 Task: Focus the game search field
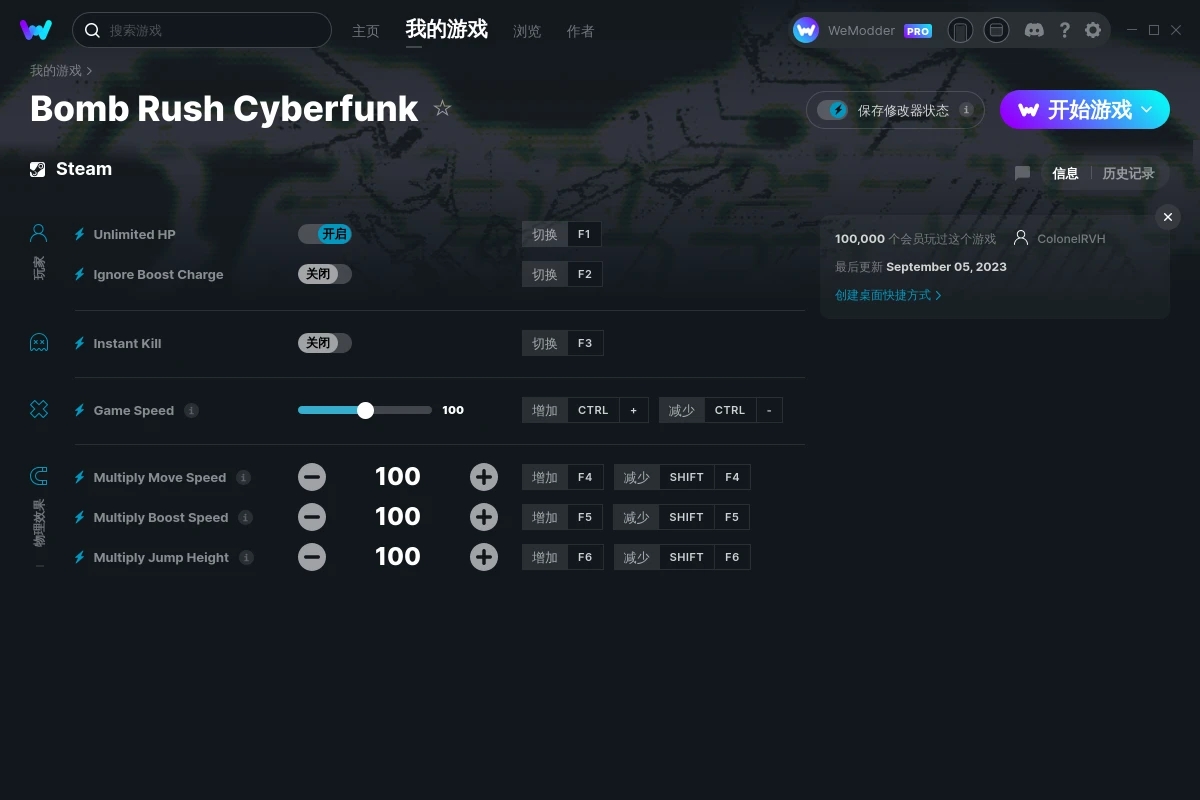point(202,30)
